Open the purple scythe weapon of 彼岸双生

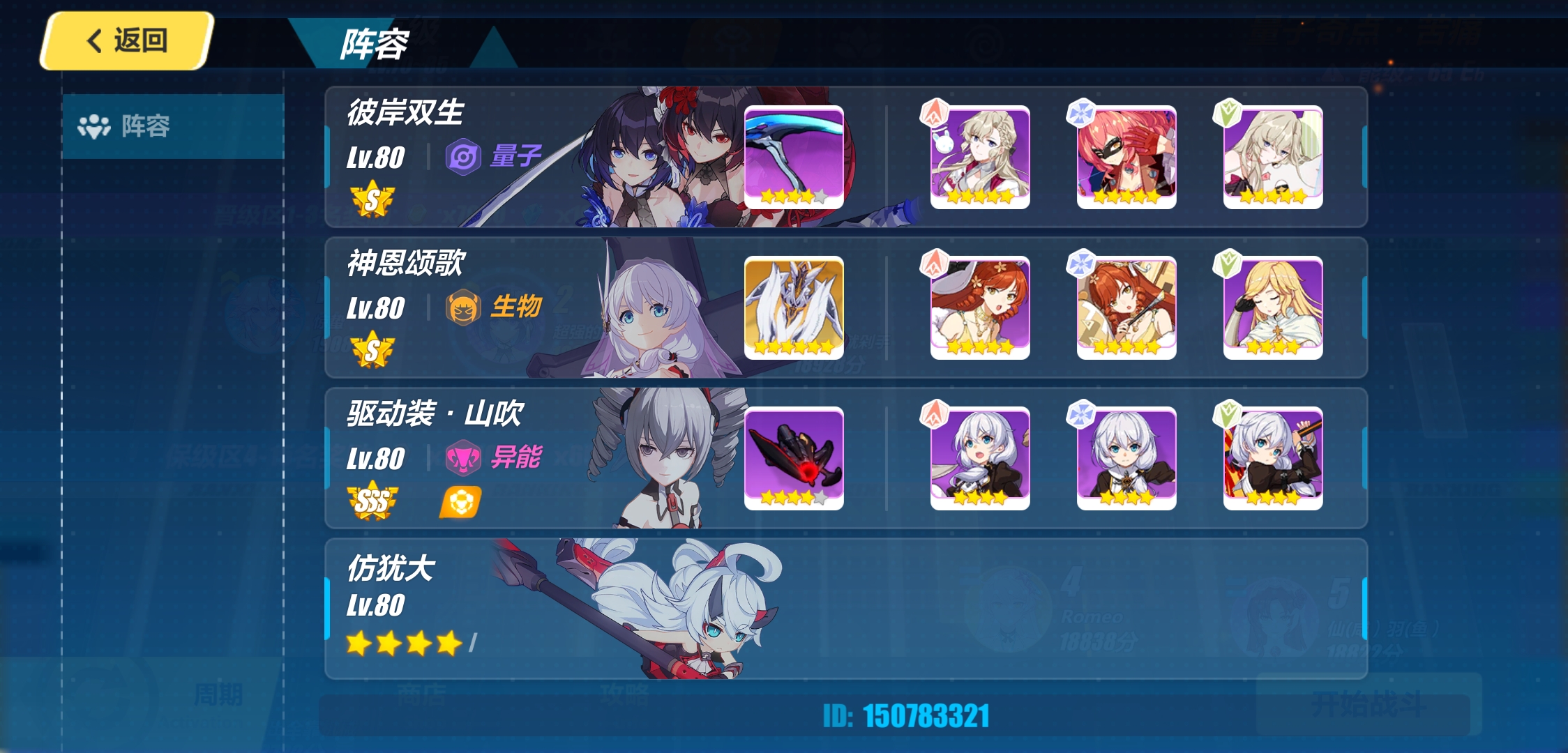point(794,158)
